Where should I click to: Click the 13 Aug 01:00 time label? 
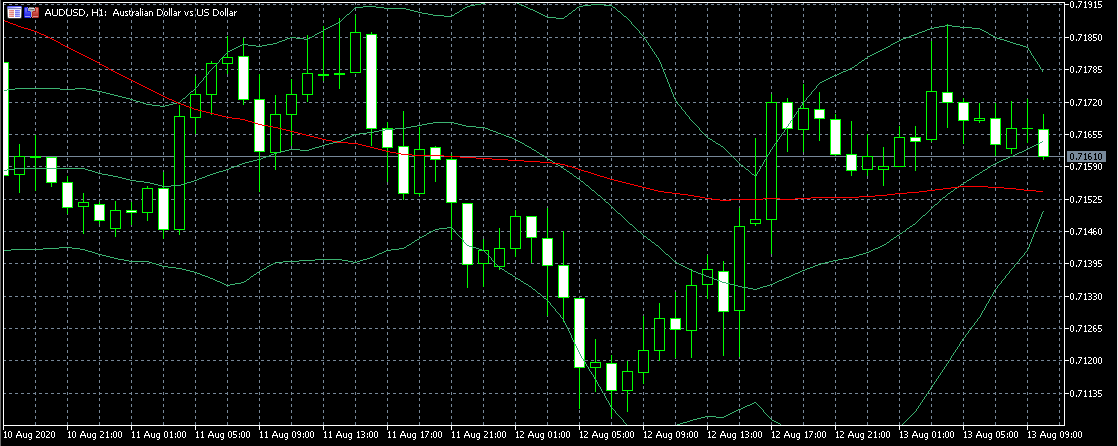(928, 434)
